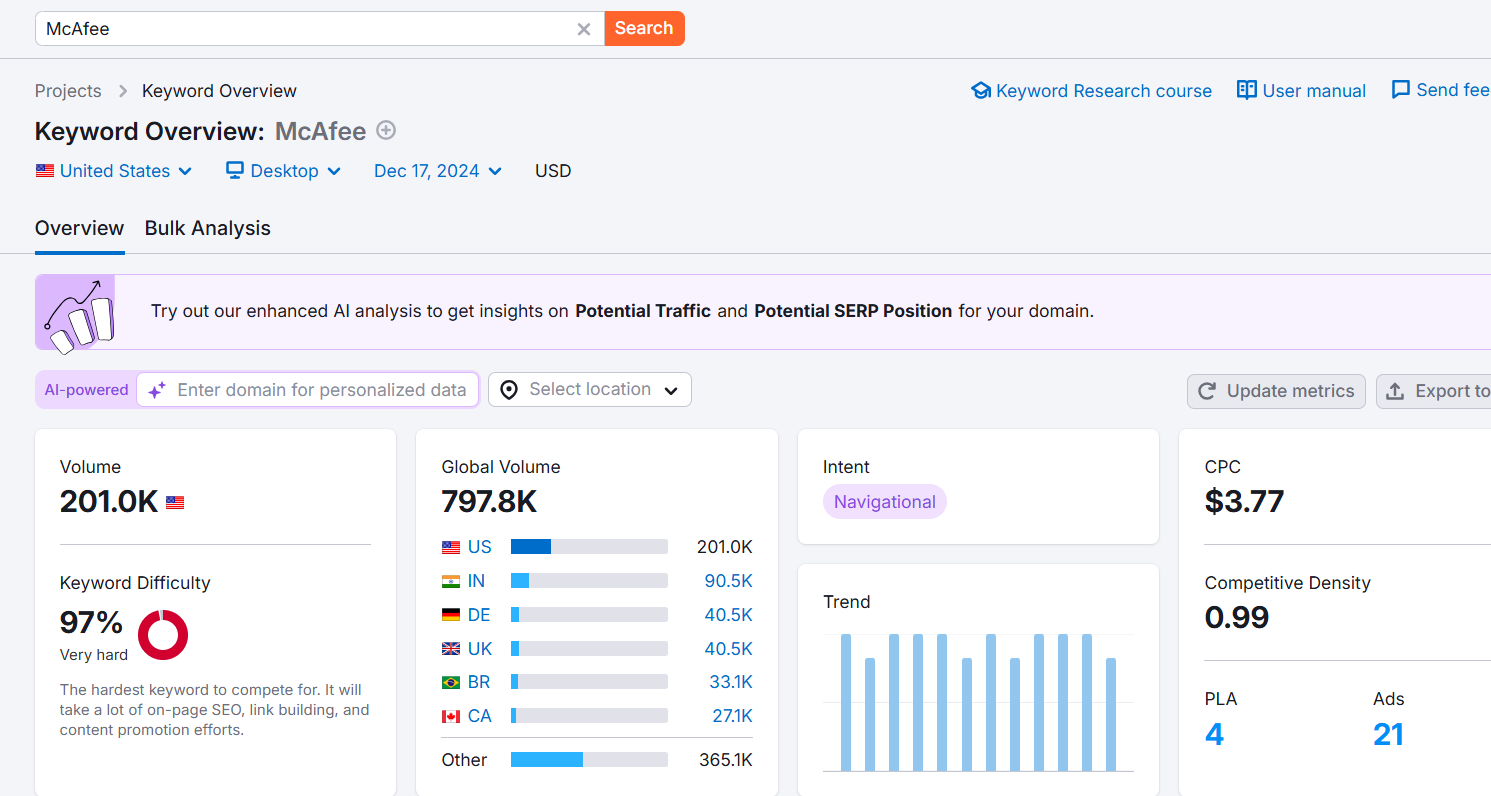Click the Enter domain for personalized data field

[308, 390]
